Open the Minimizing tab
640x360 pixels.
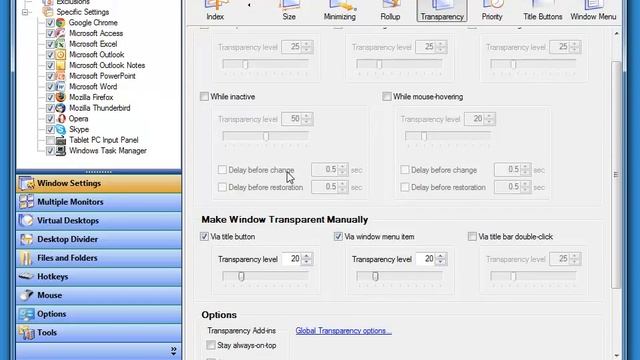[x=340, y=11]
